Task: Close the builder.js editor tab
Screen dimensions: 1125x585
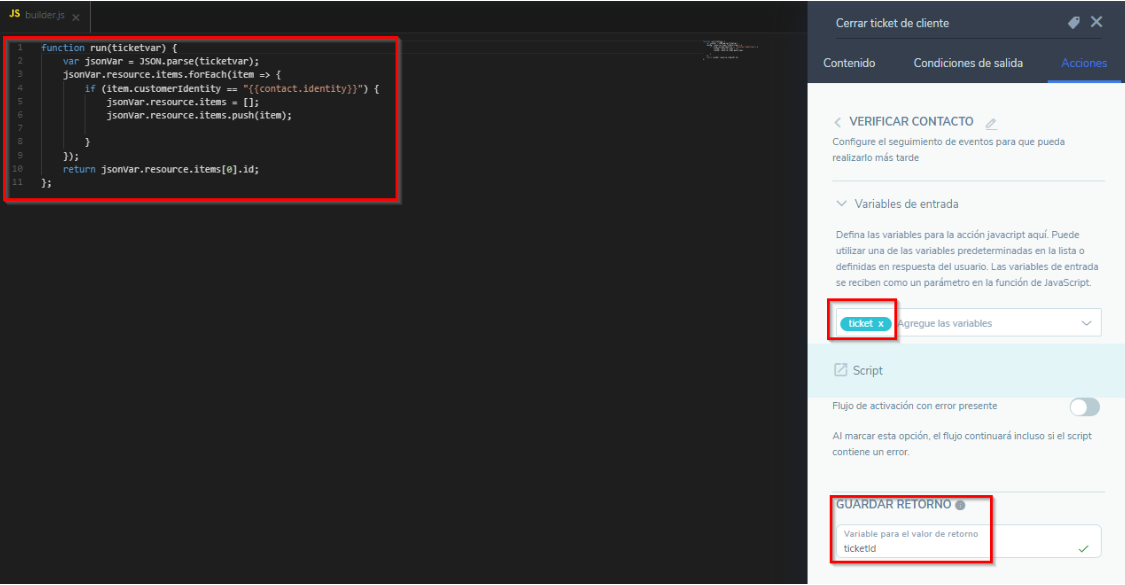Action: [75, 17]
